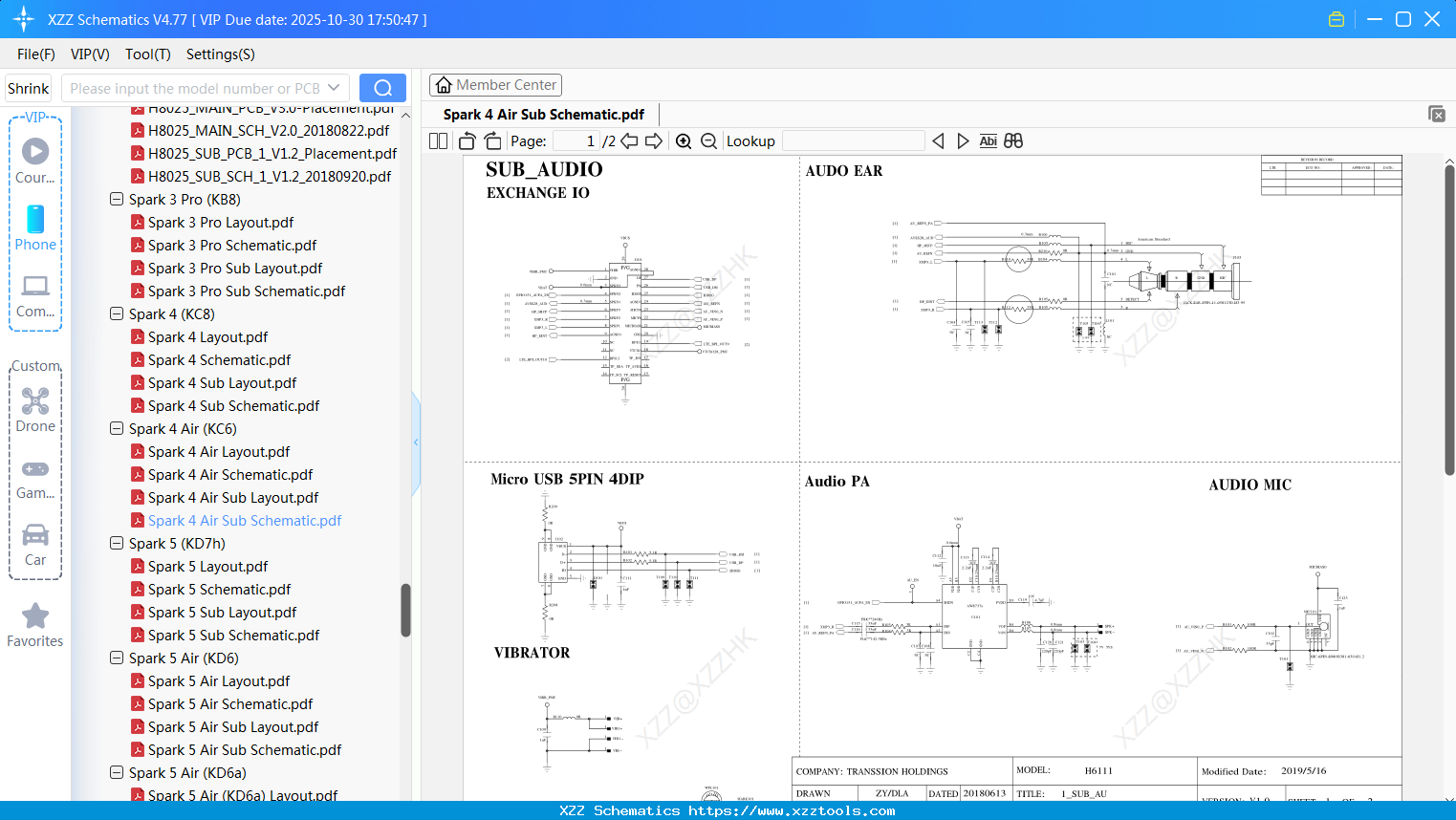Go to the next page arrow
Image resolution: width=1456 pixels, height=820 pixels.
tap(655, 140)
